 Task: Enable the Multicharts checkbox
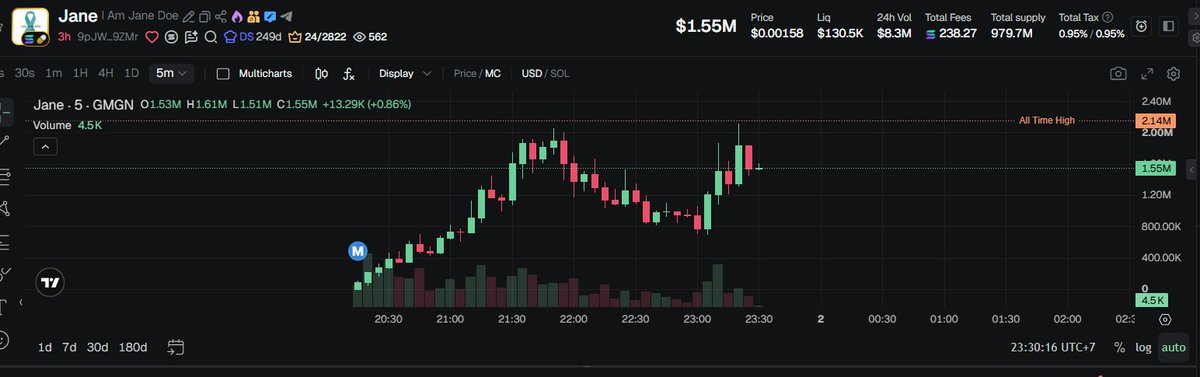(x=223, y=73)
